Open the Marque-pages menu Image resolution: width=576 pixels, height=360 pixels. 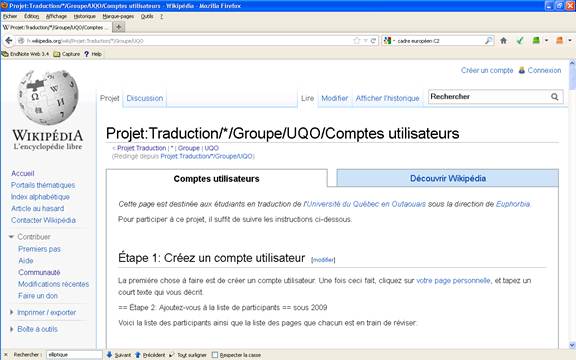118,17
